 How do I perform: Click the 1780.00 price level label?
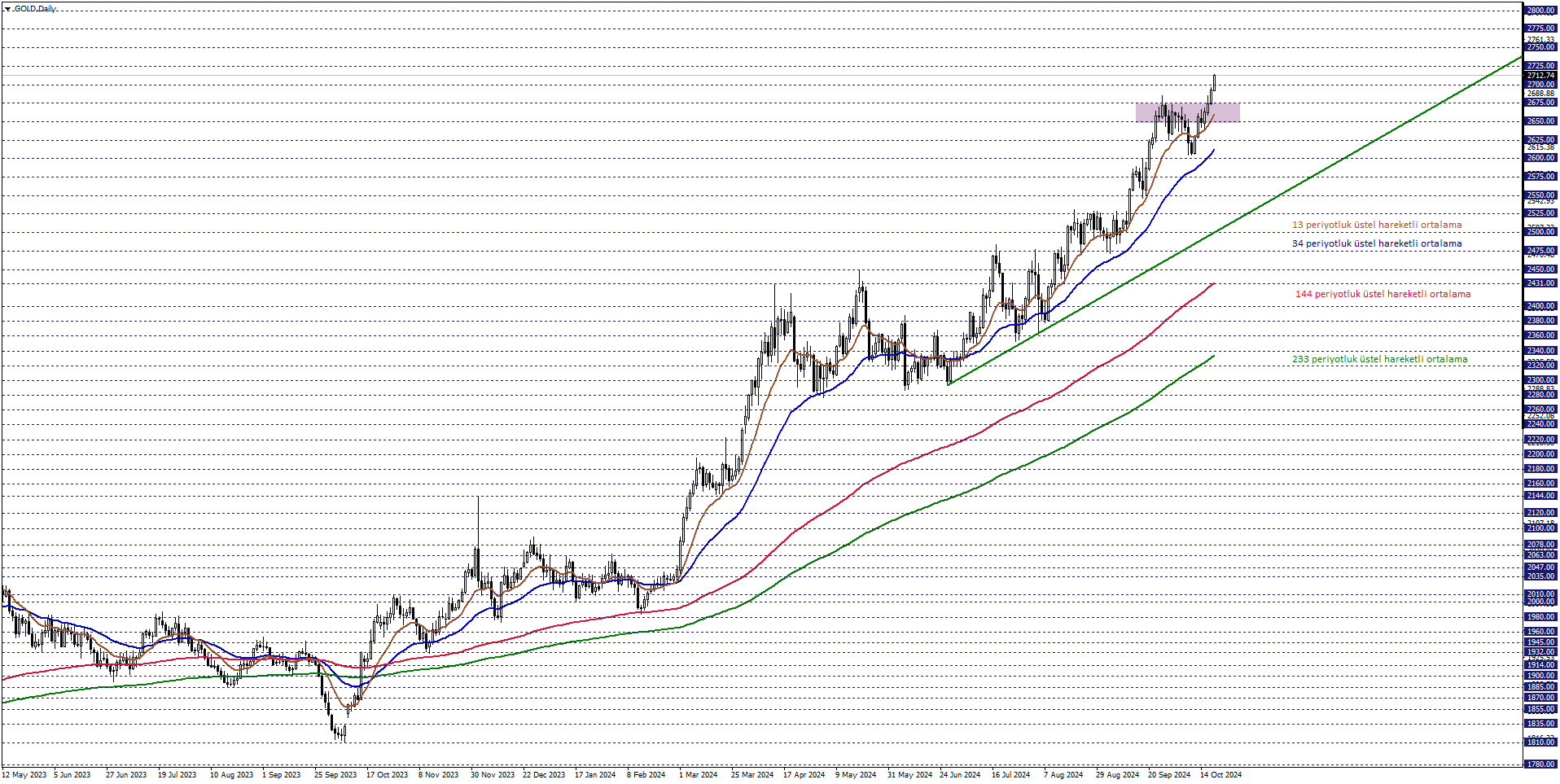pyautogui.click(x=1540, y=764)
